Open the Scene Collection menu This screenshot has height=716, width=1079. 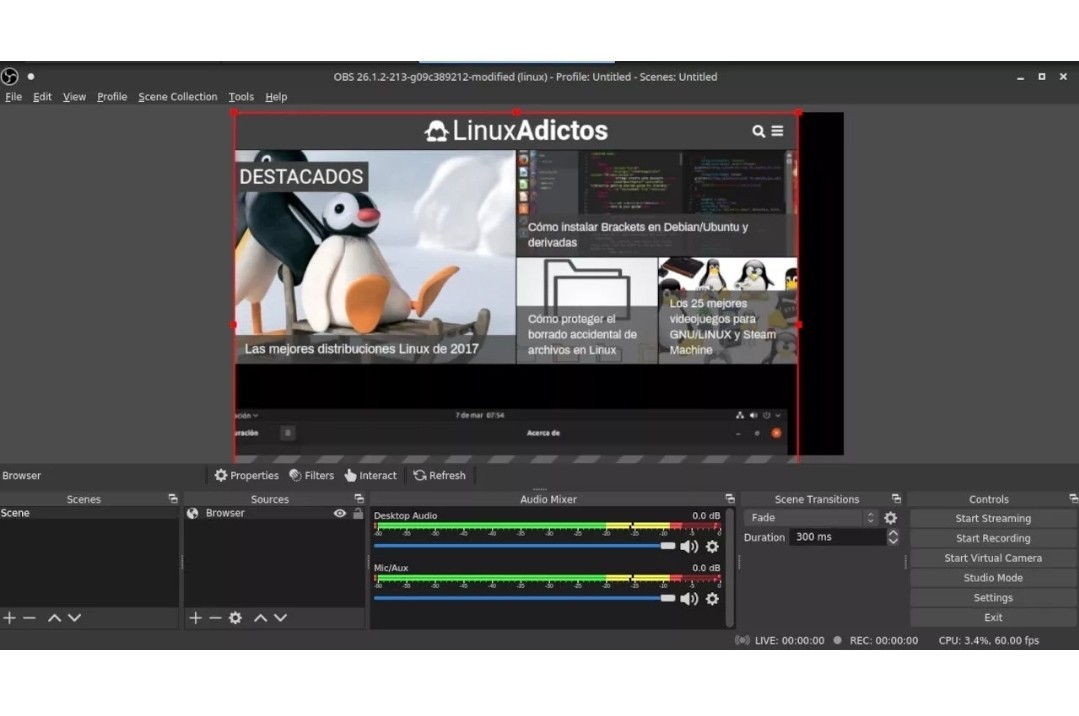click(x=178, y=96)
